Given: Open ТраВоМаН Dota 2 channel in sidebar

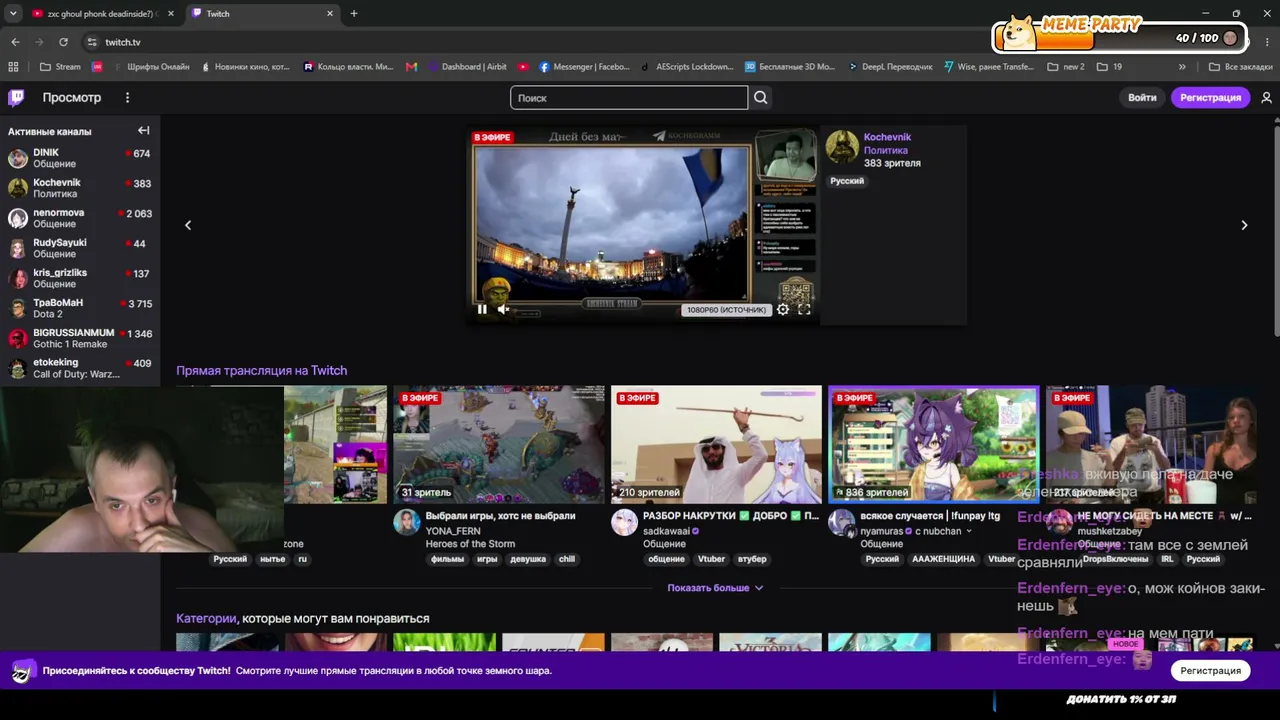Looking at the screenshot, I should [x=80, y=308].
